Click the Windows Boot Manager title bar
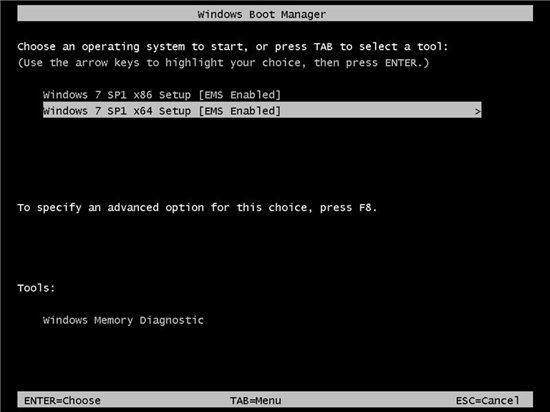The height and width of the screenshot is (412, 550). point(275,14)
